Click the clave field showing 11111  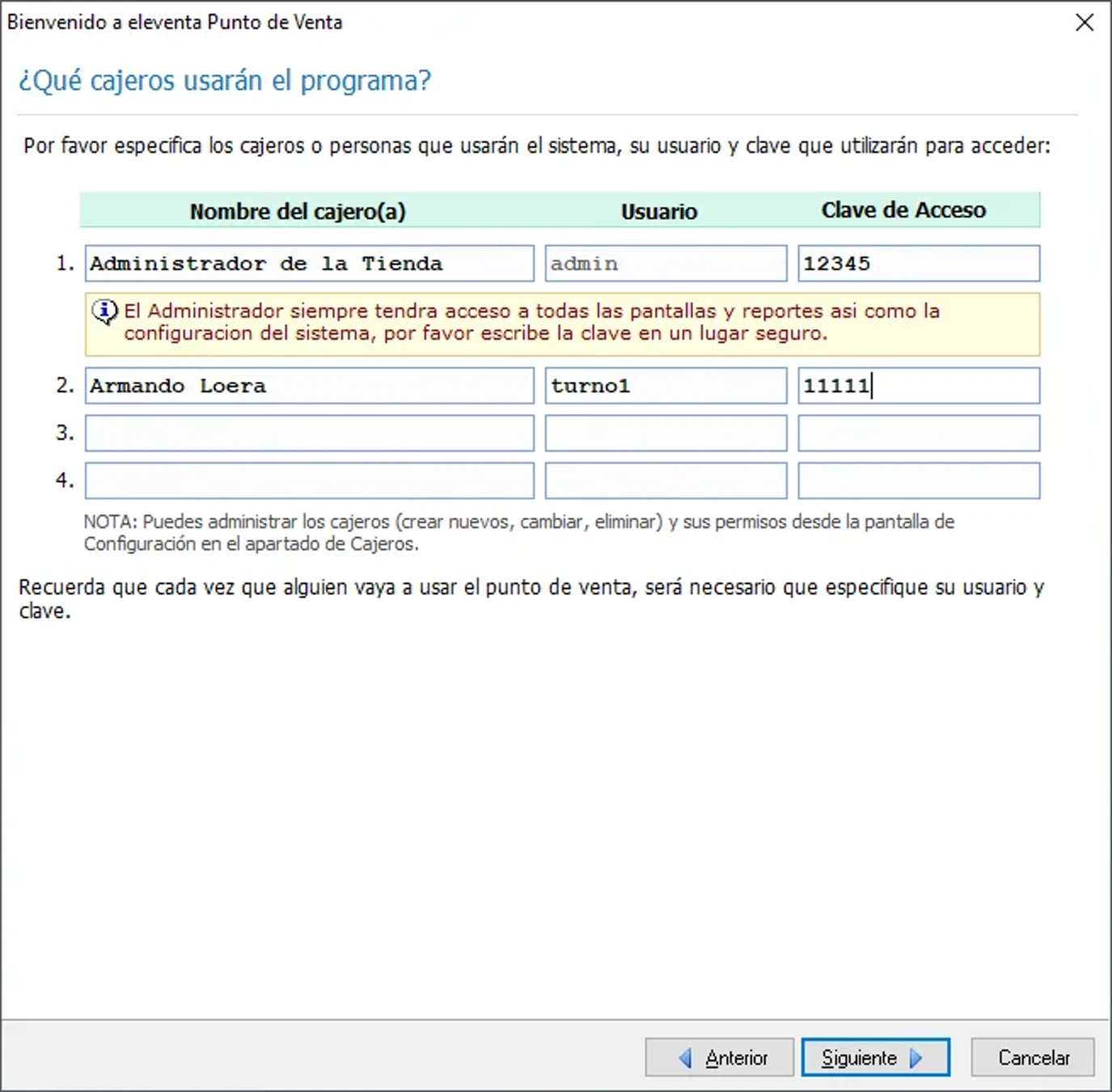click(919, 385)
